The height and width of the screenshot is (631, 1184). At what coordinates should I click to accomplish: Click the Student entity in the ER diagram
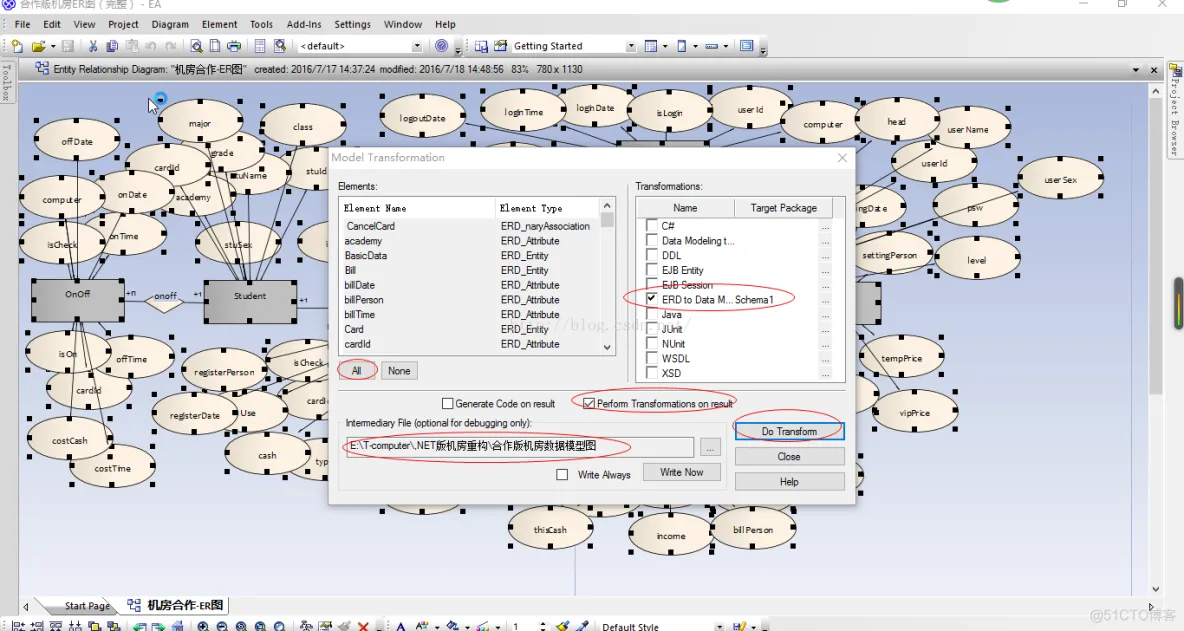[x=250, y=300]
